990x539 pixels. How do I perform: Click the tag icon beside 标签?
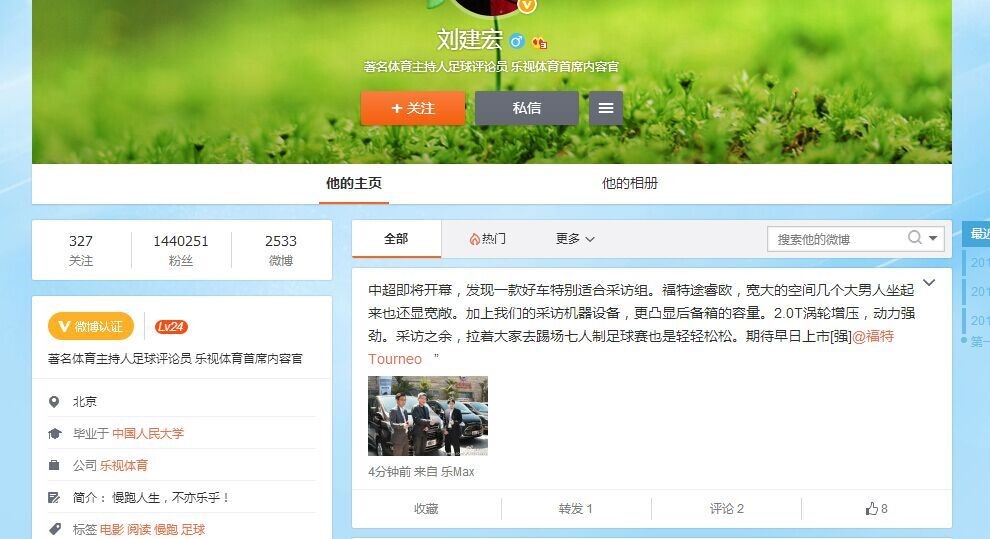(55, 529)
